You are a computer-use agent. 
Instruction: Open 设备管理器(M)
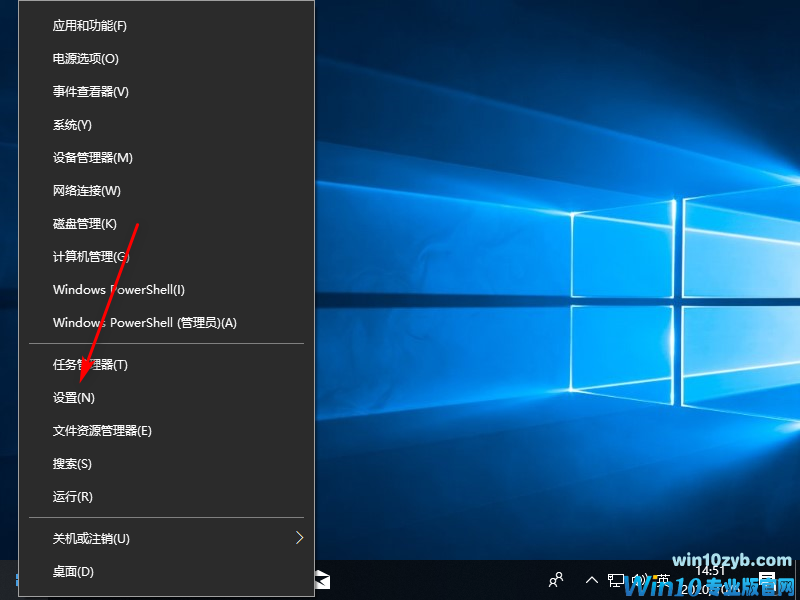93,158
